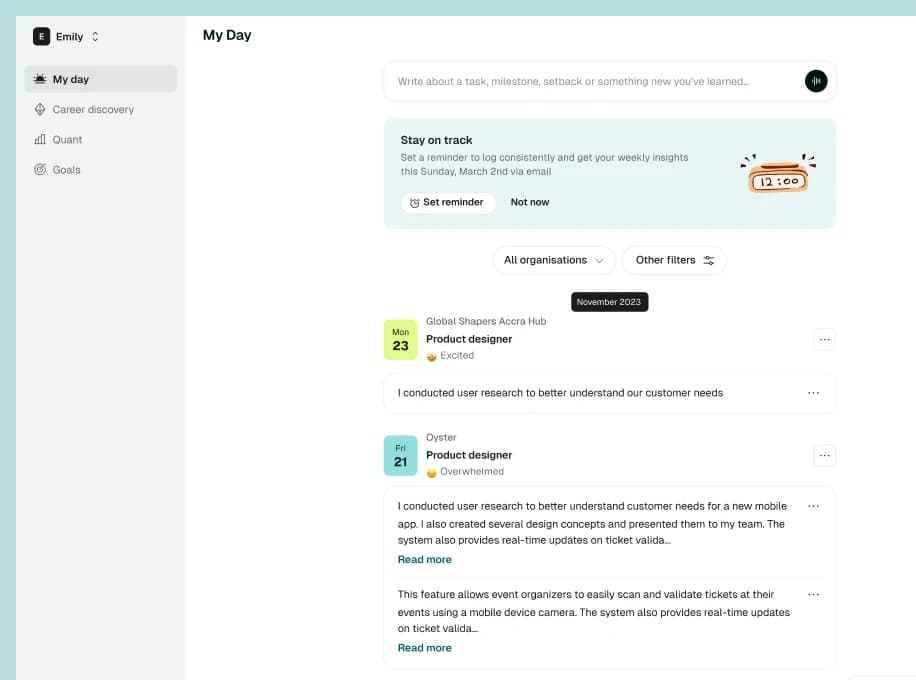Click the filter sliders icon

[x=709, y=260]
